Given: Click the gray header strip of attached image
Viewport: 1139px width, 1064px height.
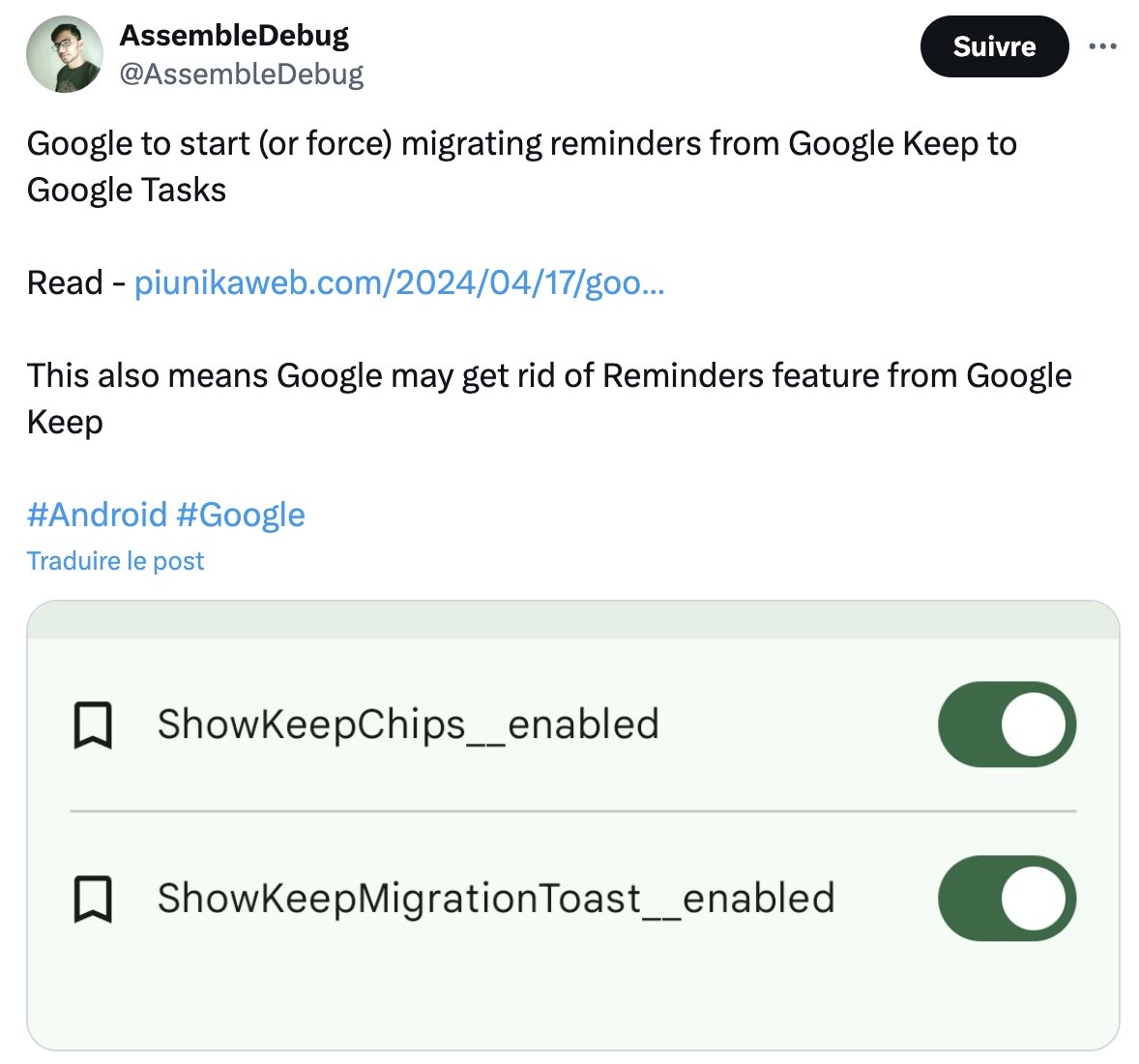Looking at the screenshot, I should click(x=573, y=620).
